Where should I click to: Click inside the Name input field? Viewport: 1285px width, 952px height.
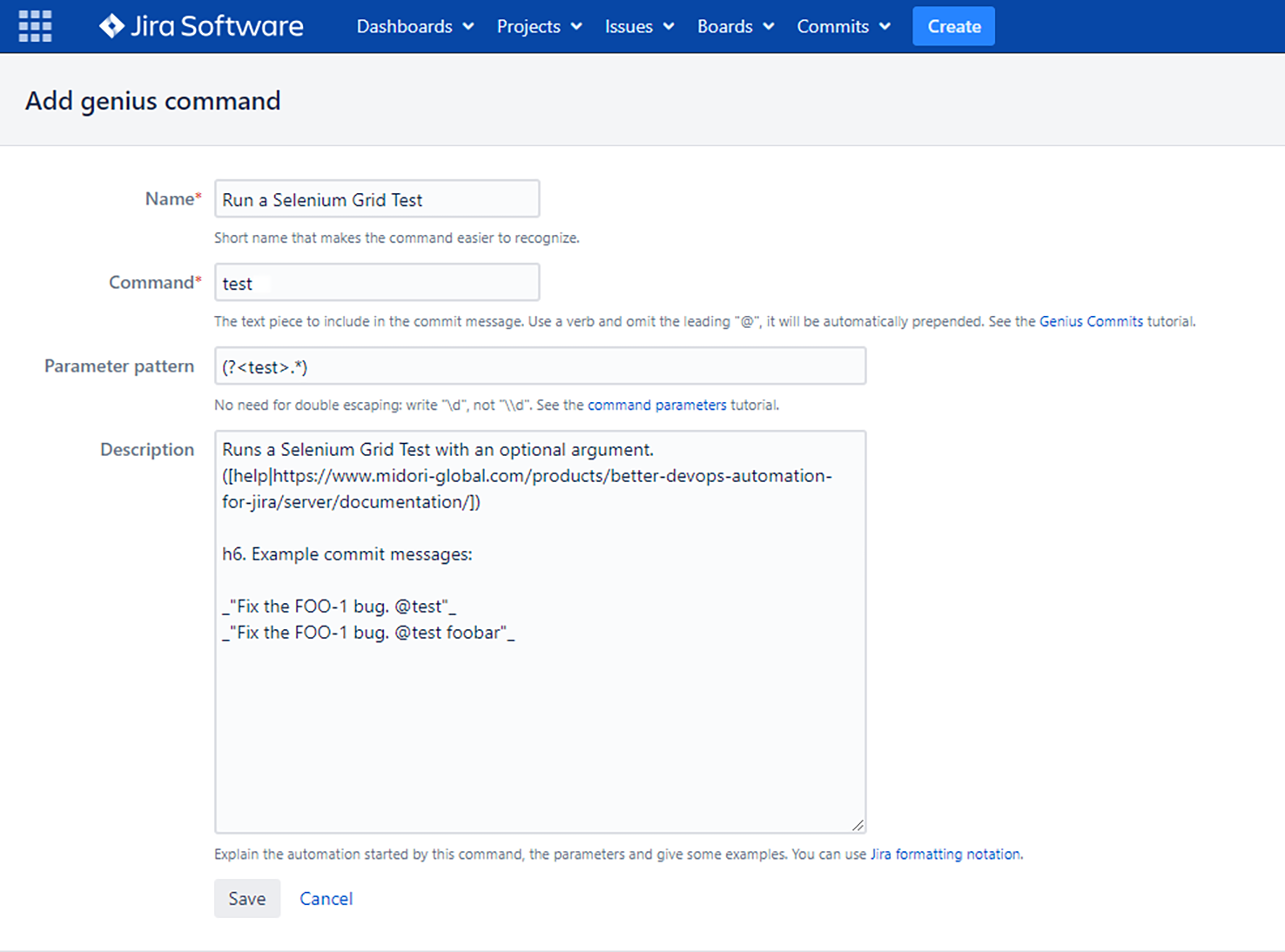coord(376,198)
